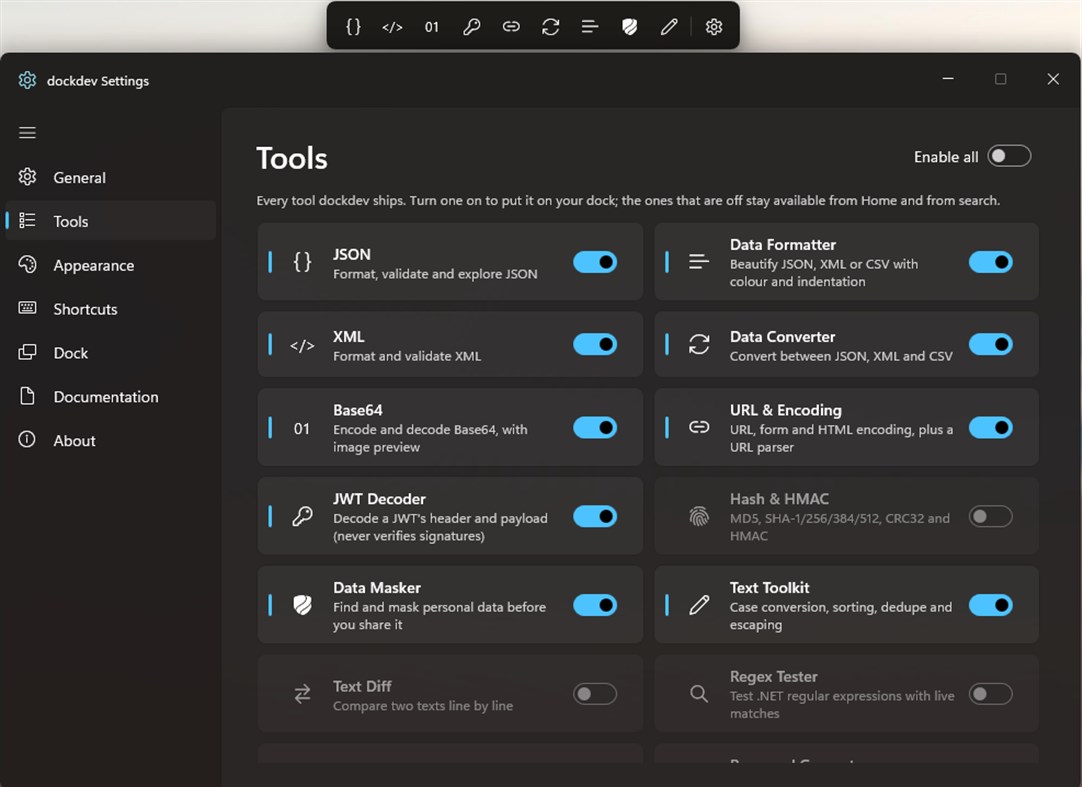
Task: Click dockdev Settings title gear icon
Action: [x=27, y=80]
